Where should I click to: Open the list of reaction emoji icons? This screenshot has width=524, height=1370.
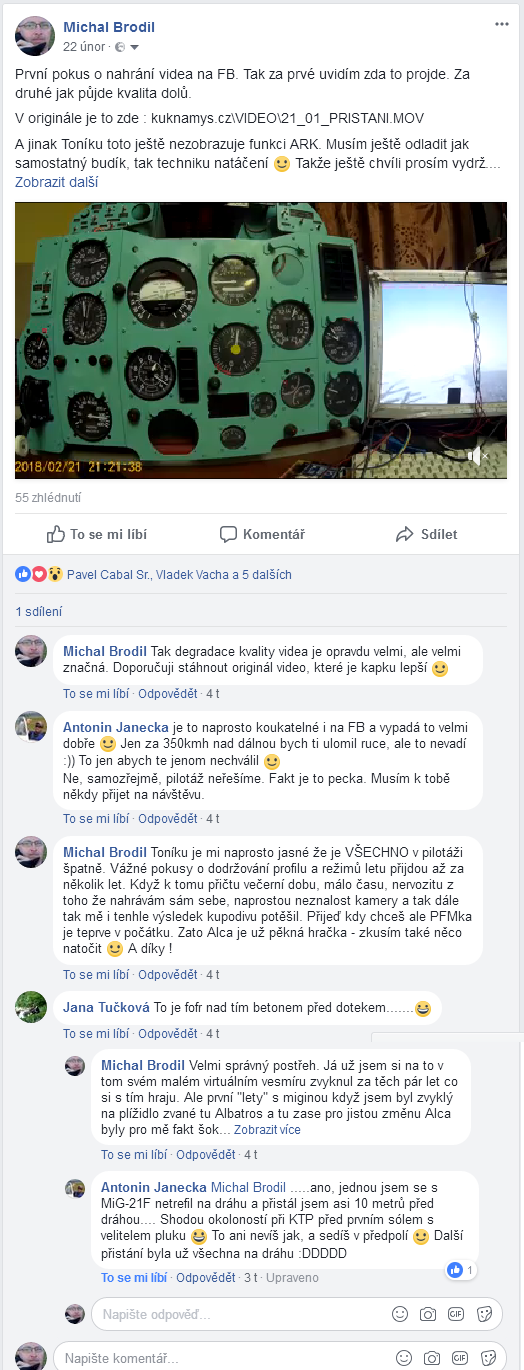39,574
